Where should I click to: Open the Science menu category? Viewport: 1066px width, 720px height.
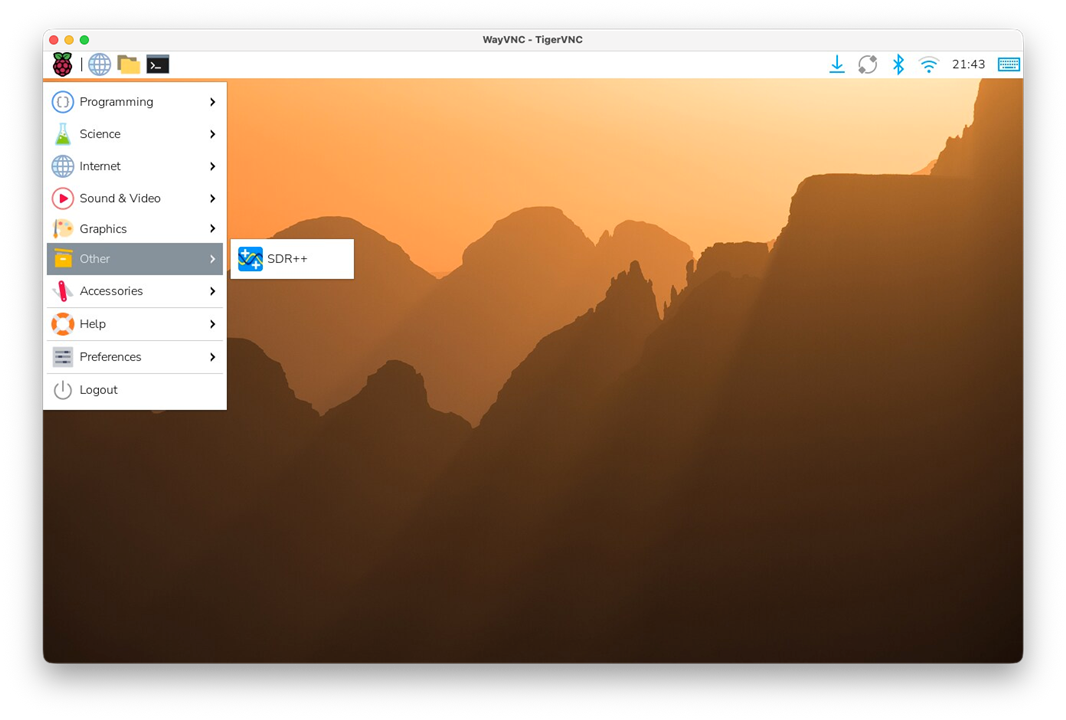click(135, 134)
